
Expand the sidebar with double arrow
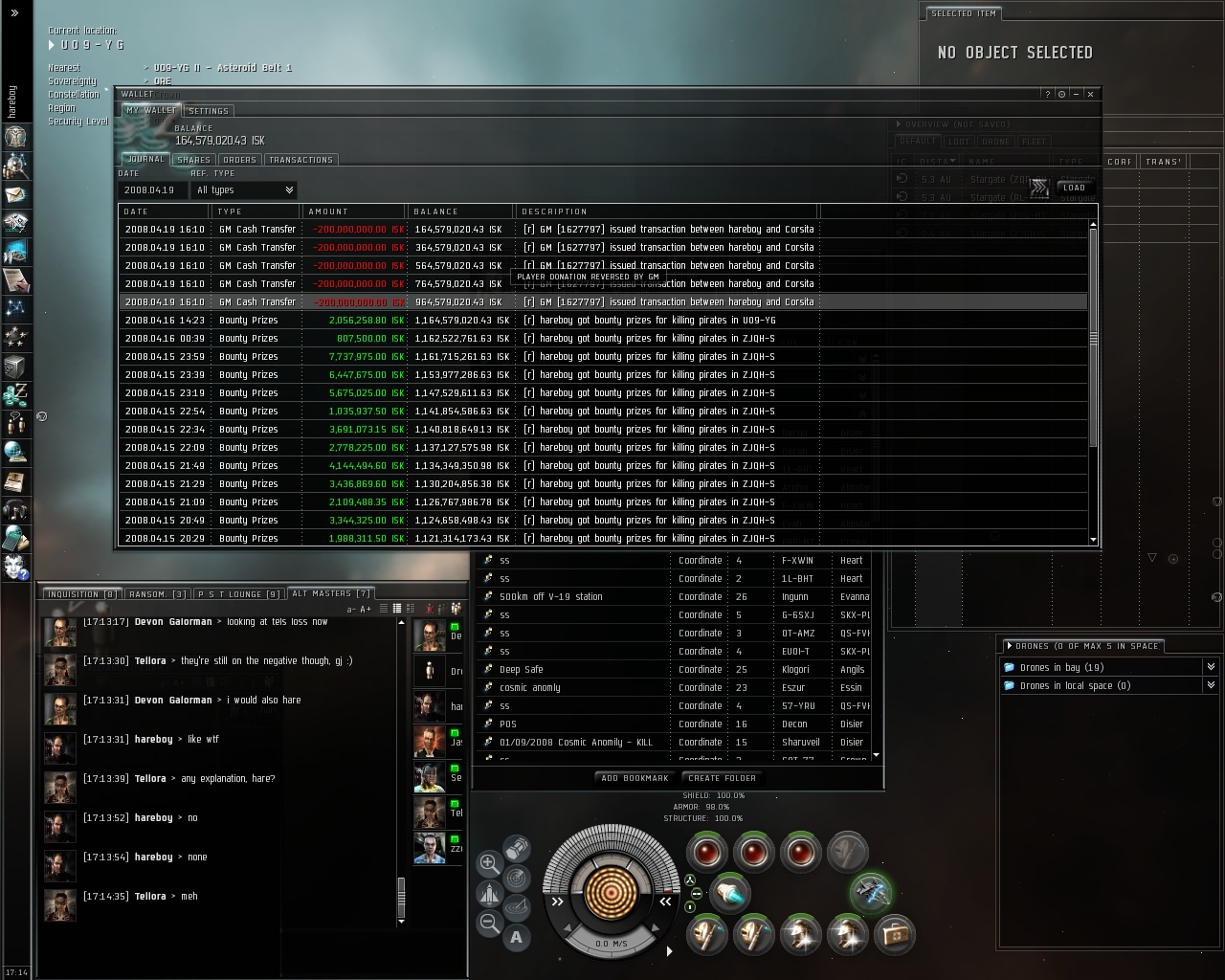point(14,12)
